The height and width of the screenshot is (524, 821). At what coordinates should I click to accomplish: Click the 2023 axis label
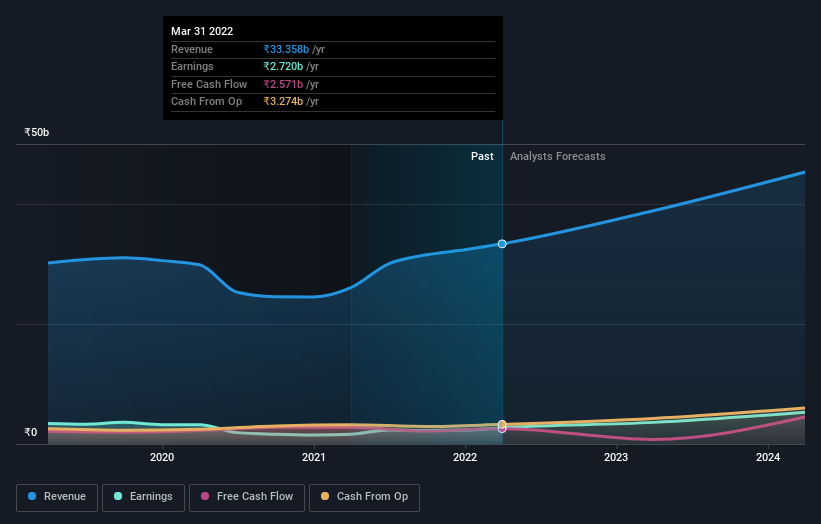(x=616, y=457)
